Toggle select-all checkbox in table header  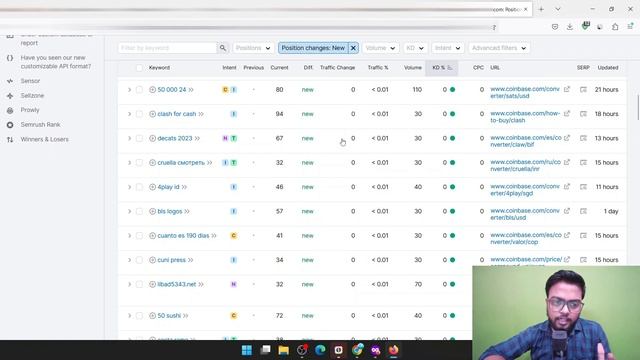[x=139, y=68]
